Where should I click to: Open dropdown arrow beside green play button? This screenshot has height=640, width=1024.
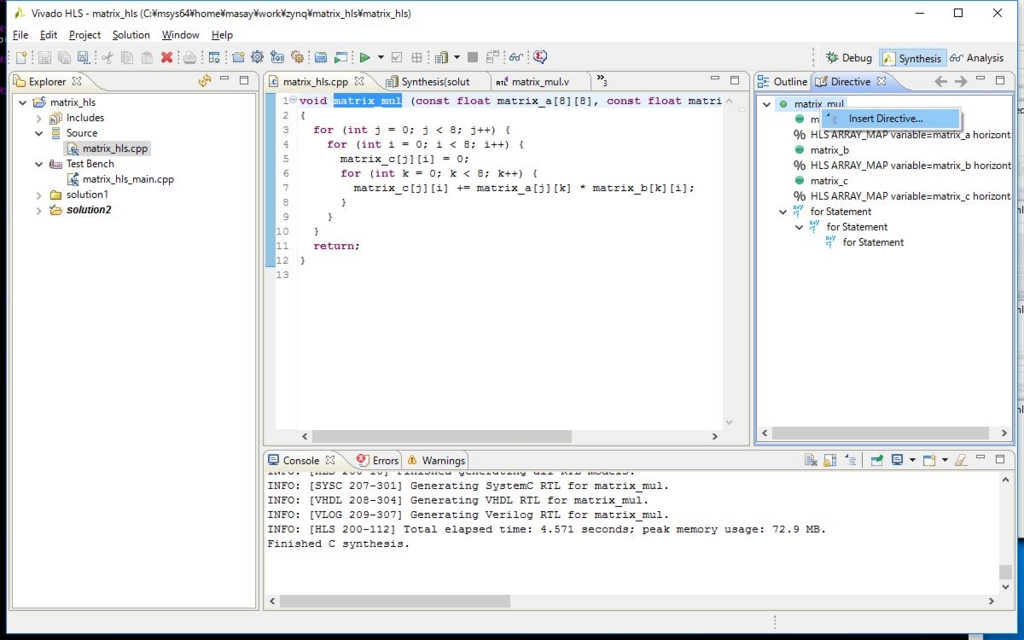click(x=381, y=57)
